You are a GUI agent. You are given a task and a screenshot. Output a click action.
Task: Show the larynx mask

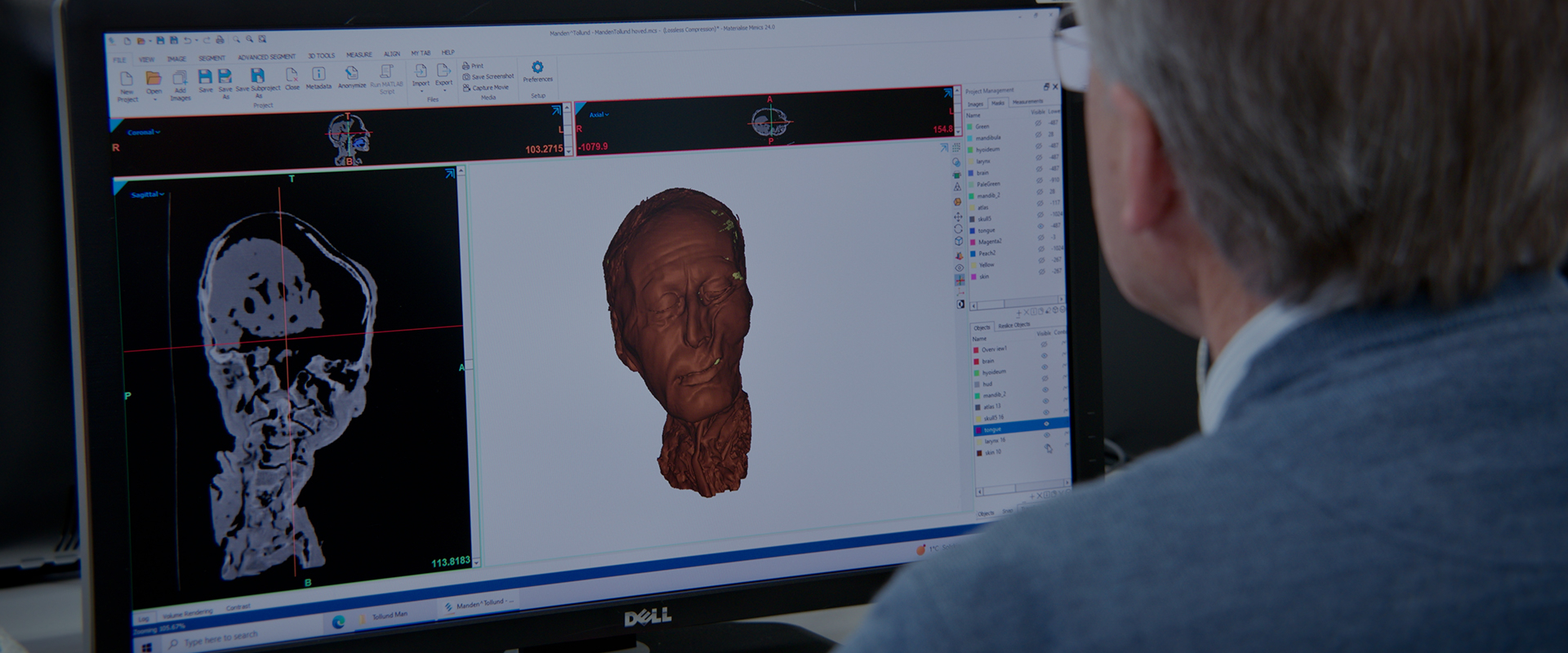click(1040, 158)
